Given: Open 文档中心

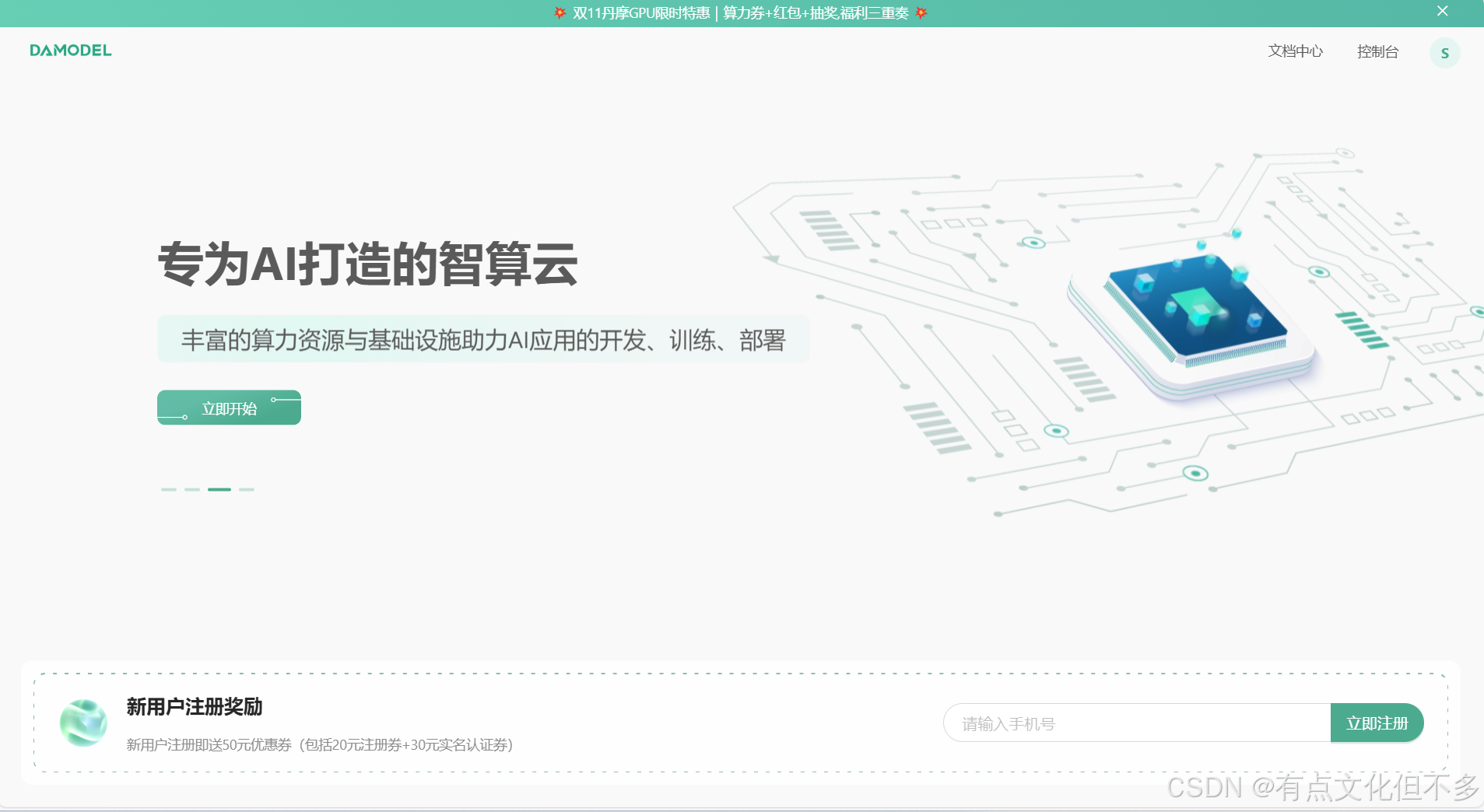Looking at the screenshot, I should pyautogui.click(x=1294, y=51).
